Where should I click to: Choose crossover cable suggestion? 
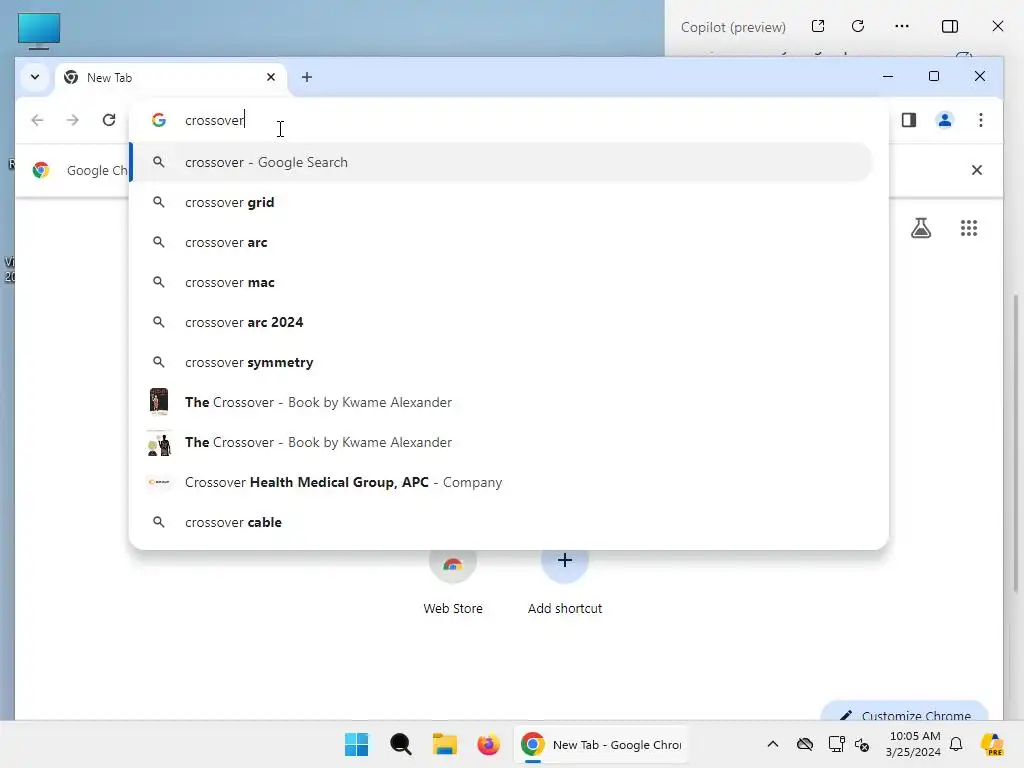[502, 522]
